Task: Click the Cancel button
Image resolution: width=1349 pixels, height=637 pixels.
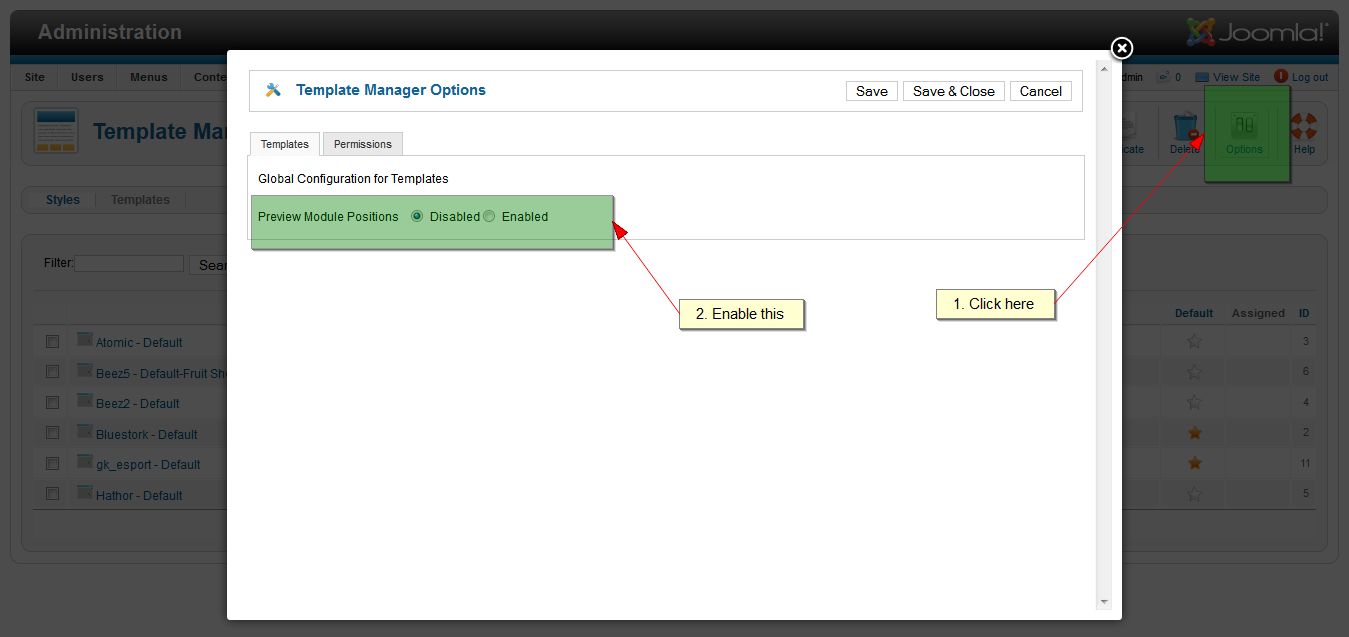Action: pos(1040,91)
